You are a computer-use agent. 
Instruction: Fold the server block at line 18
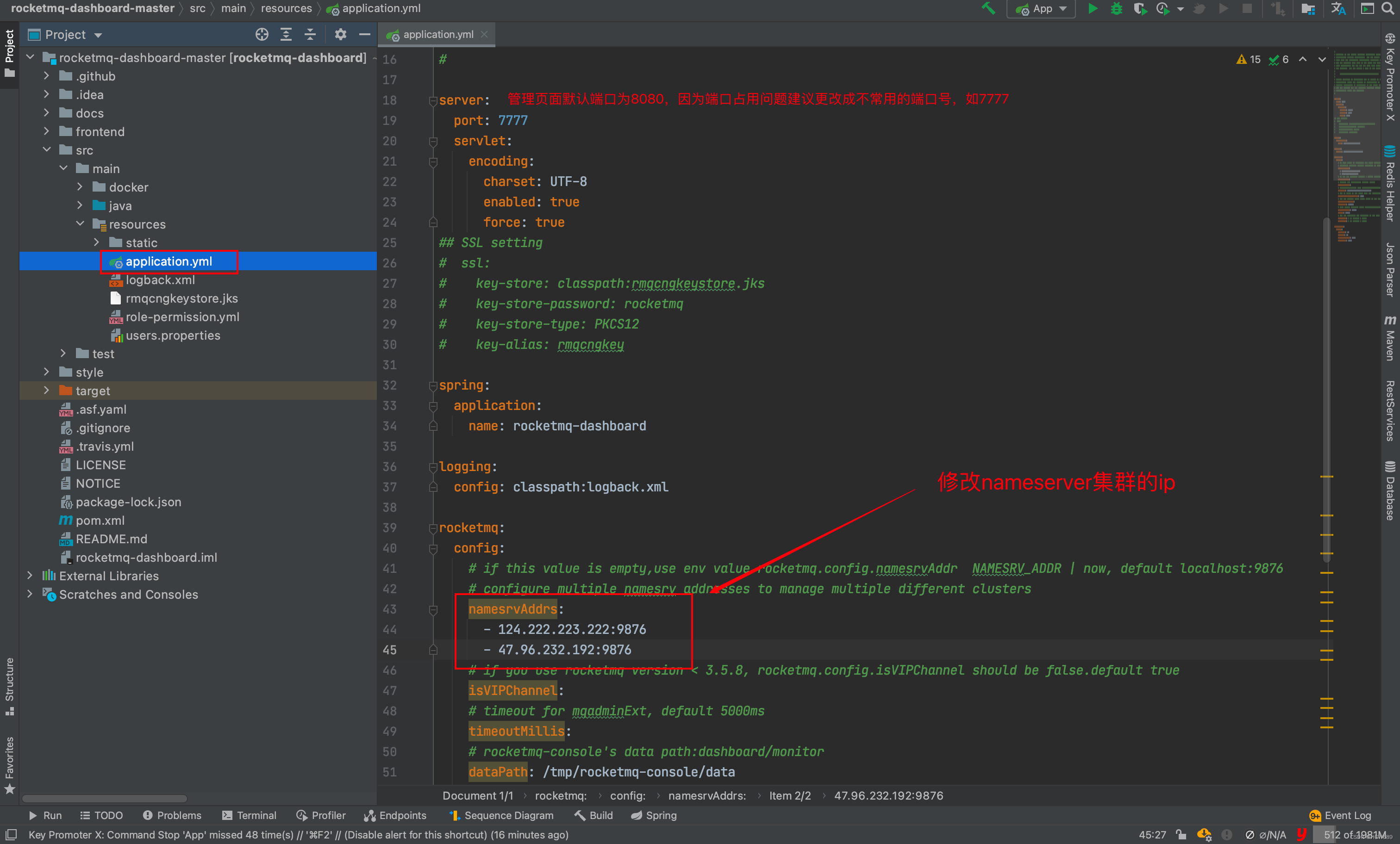click(433, 100)
